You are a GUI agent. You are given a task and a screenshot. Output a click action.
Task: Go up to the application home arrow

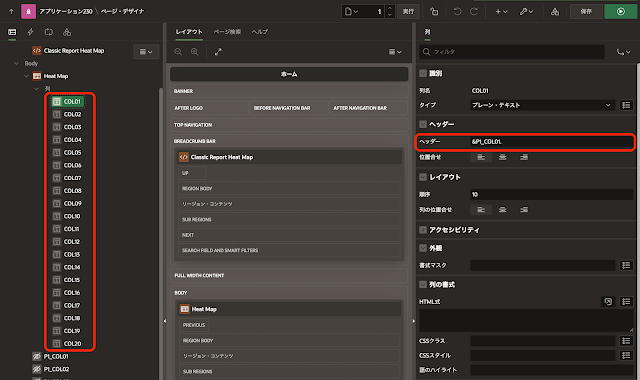[11, 11]
